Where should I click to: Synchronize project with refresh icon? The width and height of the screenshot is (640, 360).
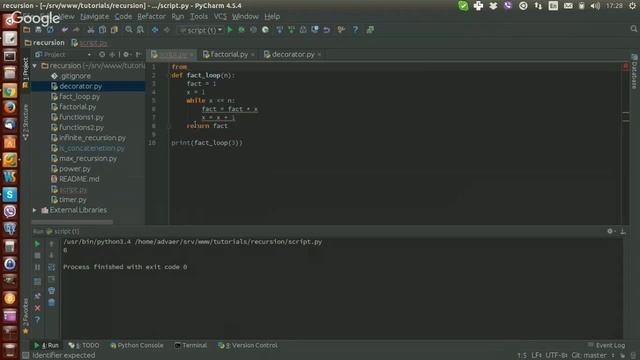[x=50, y=30]
